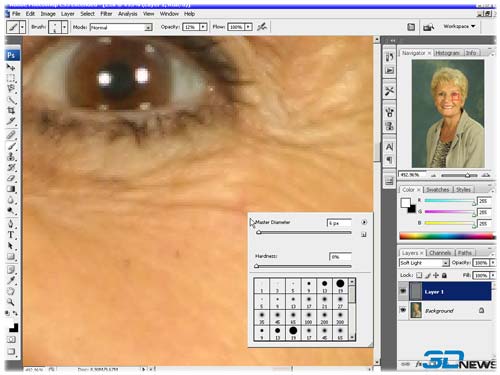Viewport: 500px width, 375px height.
Task: Open the History panel icon in dock
Action: pyautogui.click(x=389, y=57)
